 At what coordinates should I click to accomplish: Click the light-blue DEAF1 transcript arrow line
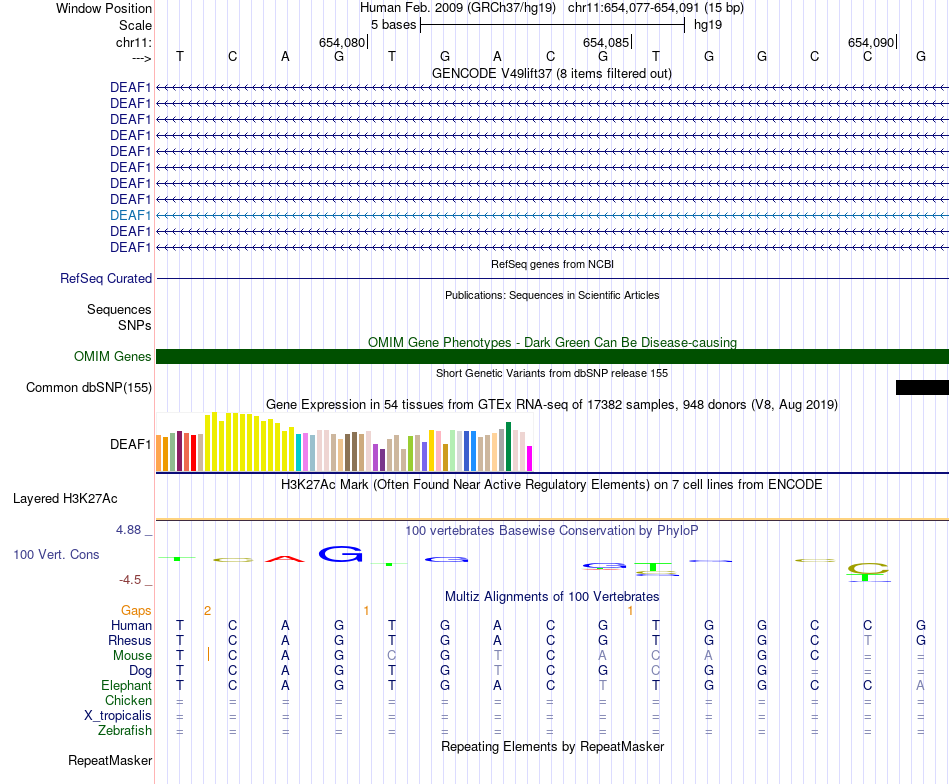pyautogui.click(x=552, y=215)
